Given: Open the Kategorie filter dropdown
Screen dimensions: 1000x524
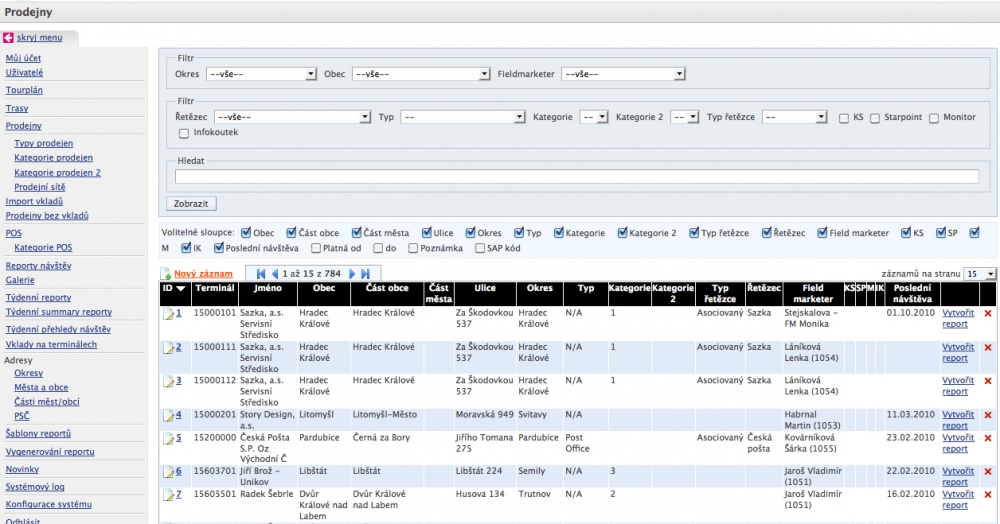Looking at the screenshot, I should click(594, 117).
